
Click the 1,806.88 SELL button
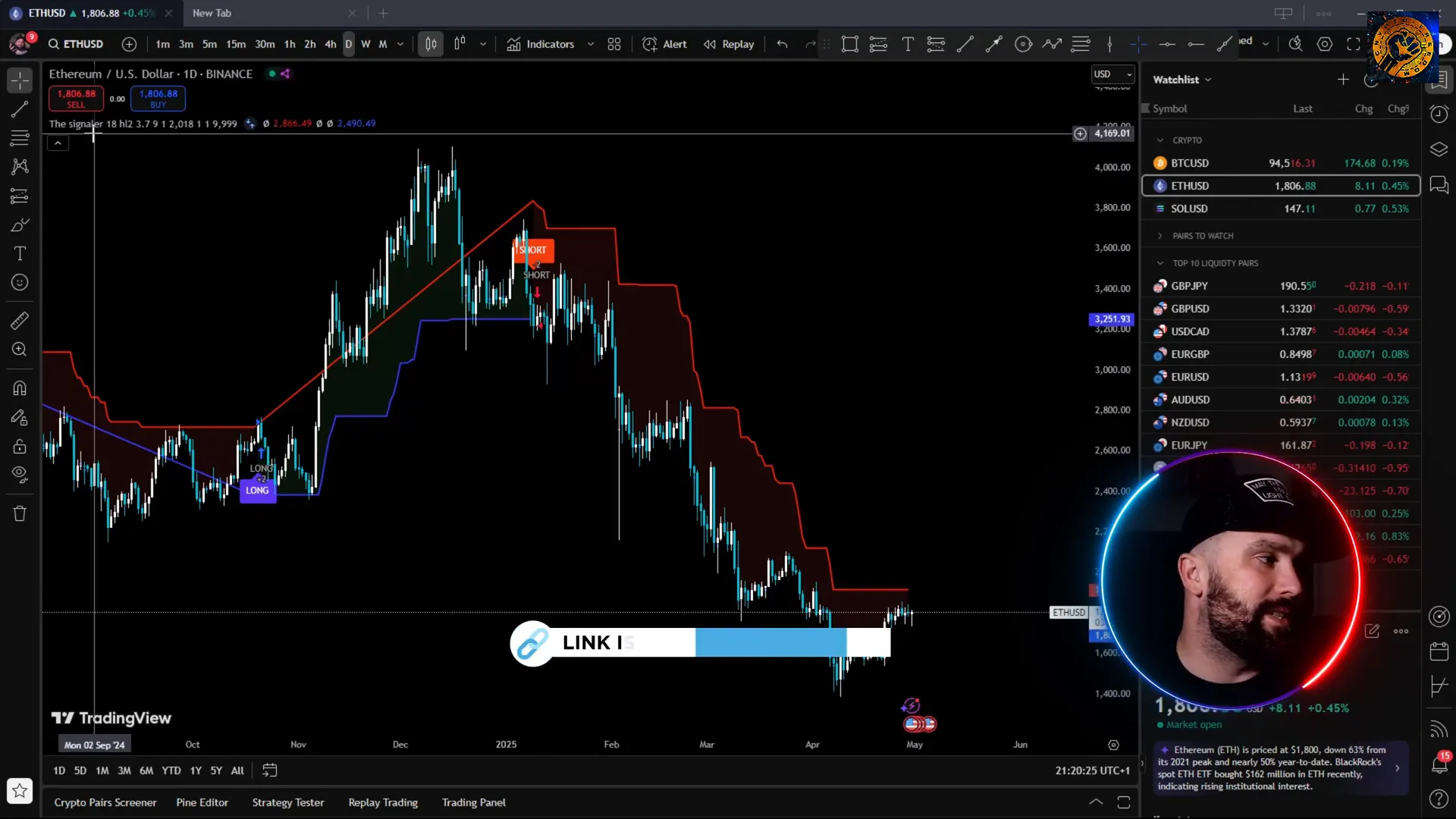click(76, 98)
